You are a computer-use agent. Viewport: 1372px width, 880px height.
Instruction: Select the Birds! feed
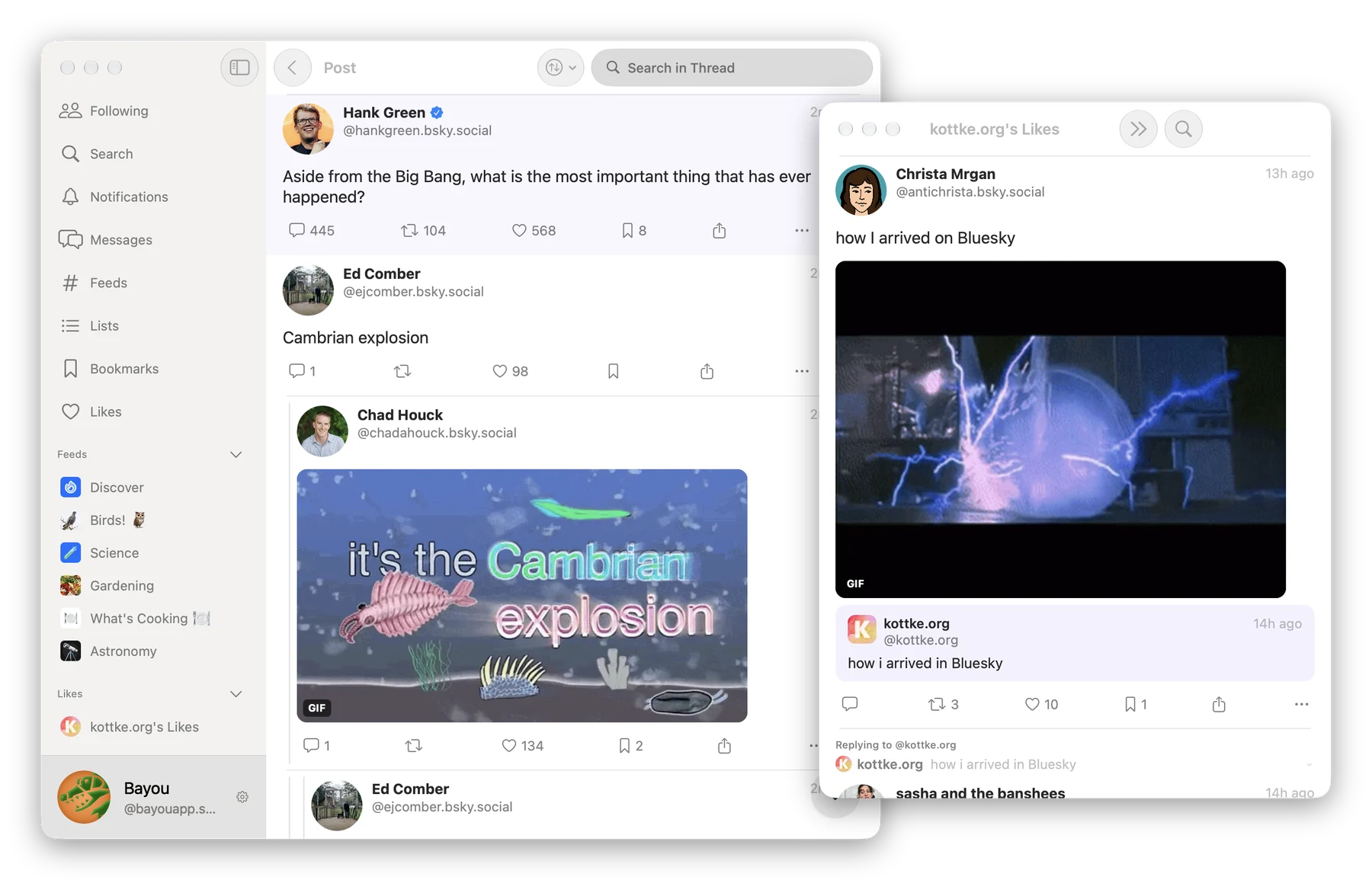coord(102,520)
